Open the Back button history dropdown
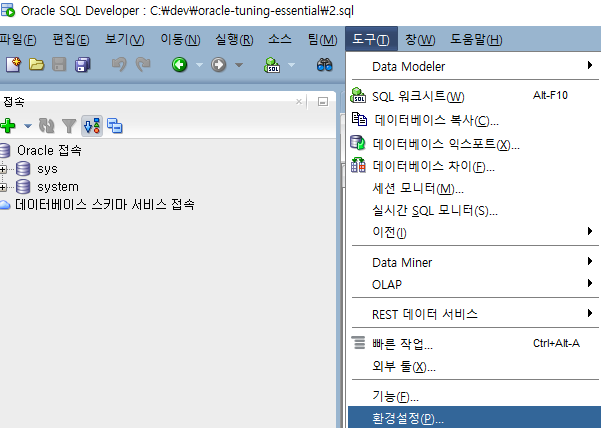 click(199, 65)
